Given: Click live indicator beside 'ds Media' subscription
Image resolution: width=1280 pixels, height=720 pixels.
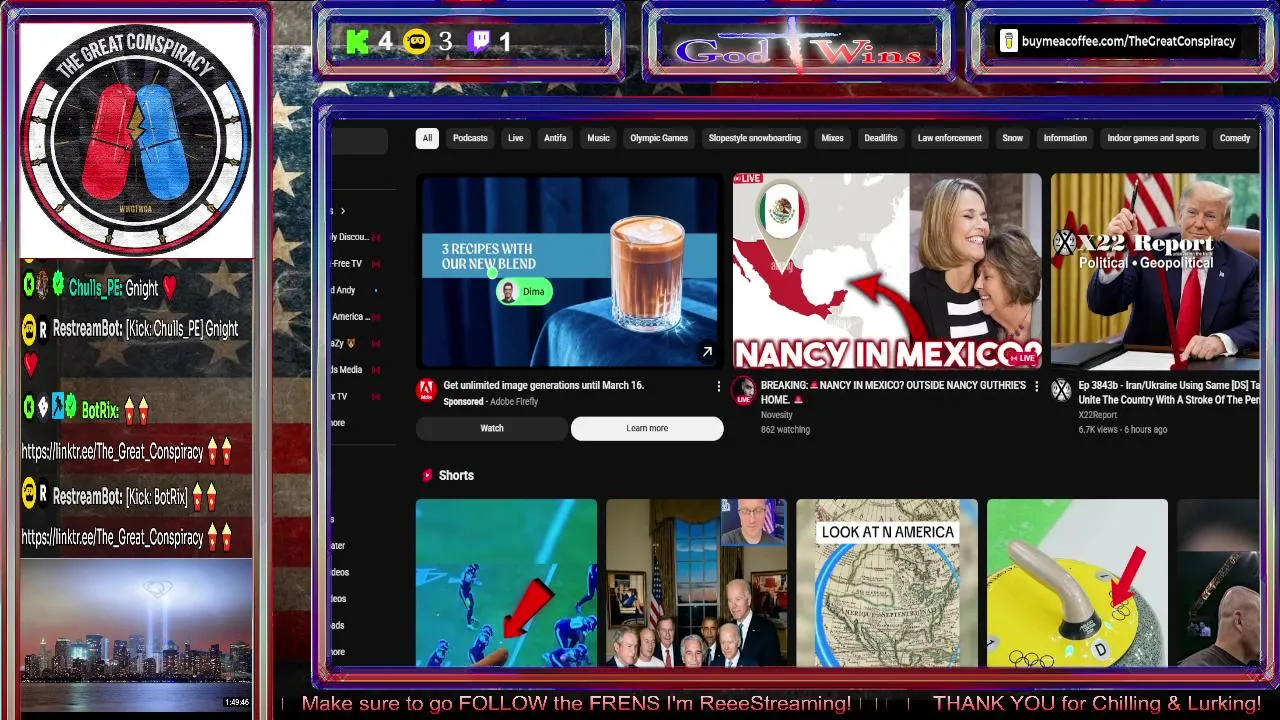Looking at the screenshot, I should (x=376, y=370).
